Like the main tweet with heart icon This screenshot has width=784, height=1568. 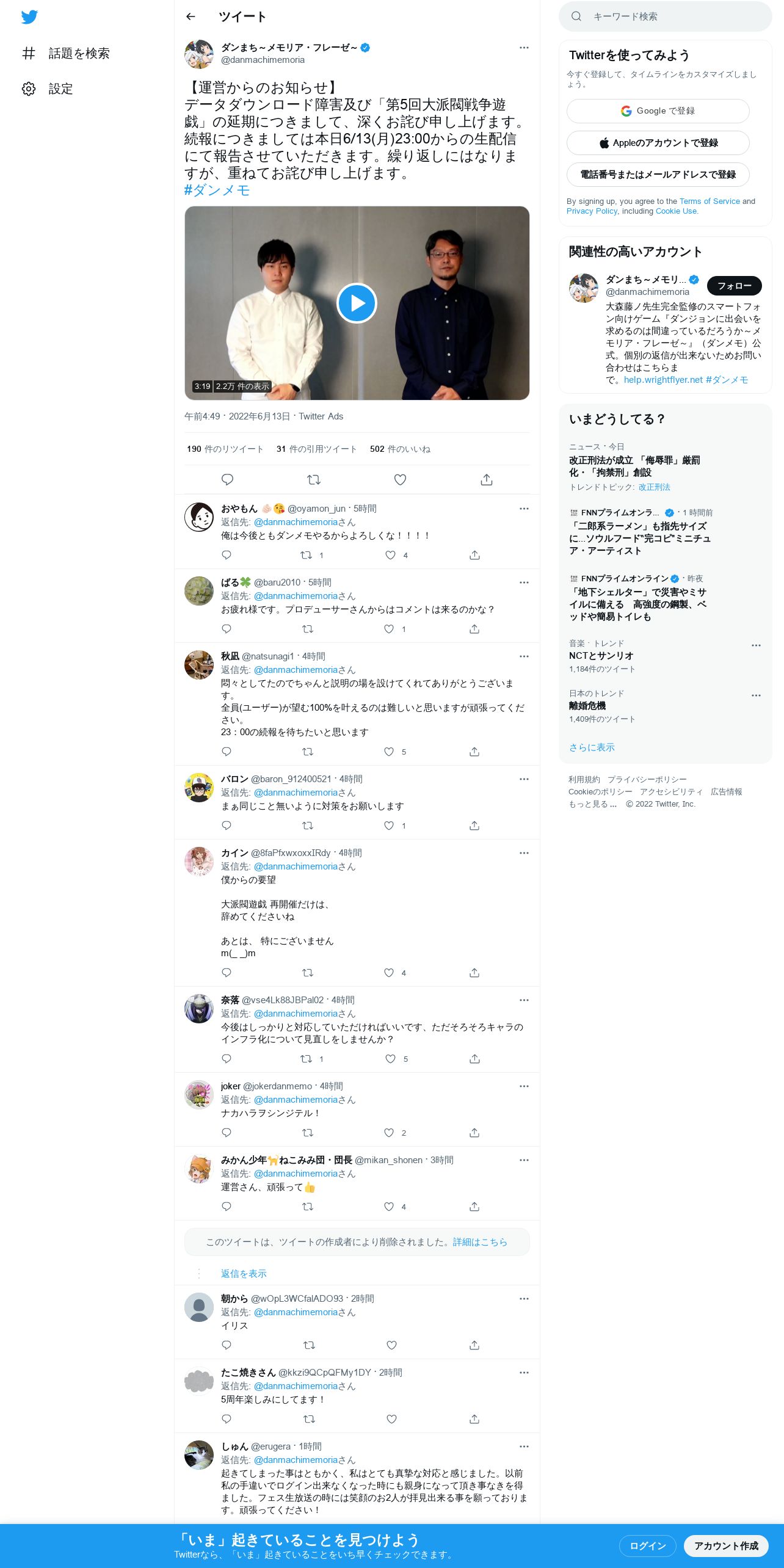400,480
